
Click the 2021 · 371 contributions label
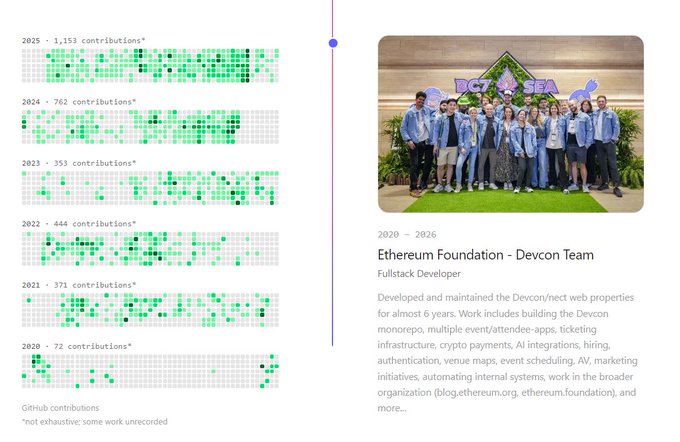tap(78, 285)
